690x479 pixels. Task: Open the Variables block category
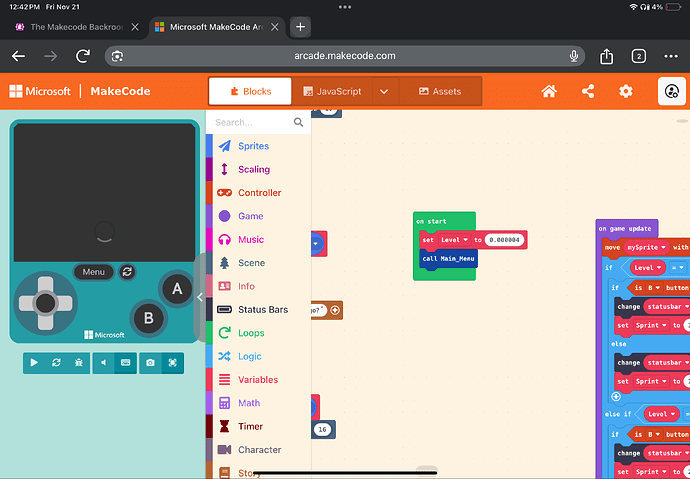258,380
